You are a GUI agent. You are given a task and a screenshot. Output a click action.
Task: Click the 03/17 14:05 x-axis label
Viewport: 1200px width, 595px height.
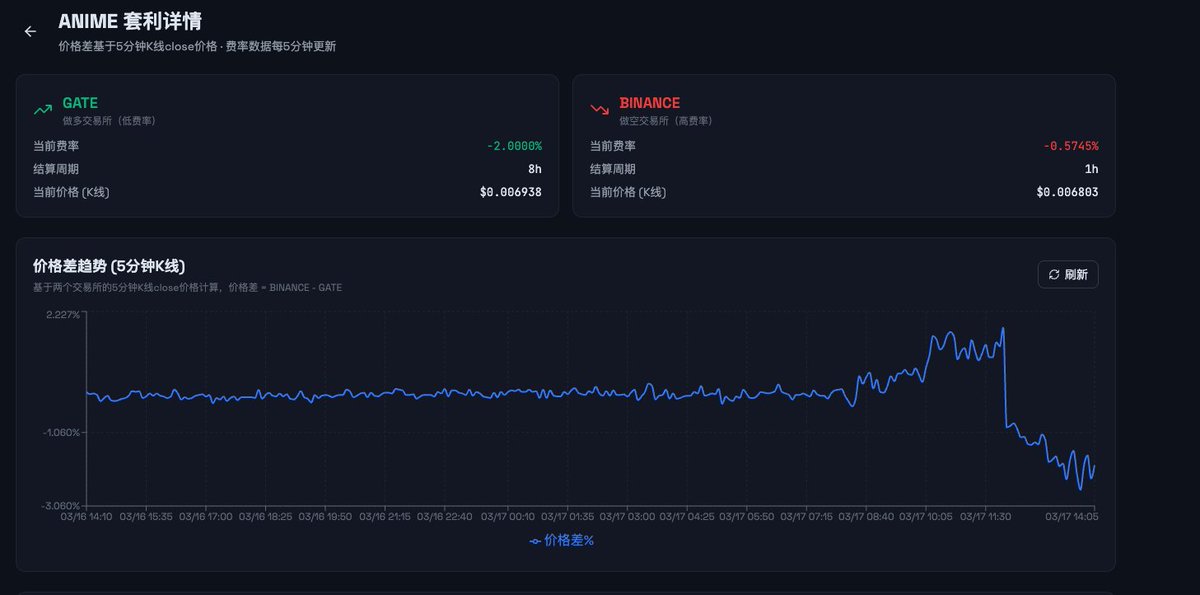point(1072,517)
